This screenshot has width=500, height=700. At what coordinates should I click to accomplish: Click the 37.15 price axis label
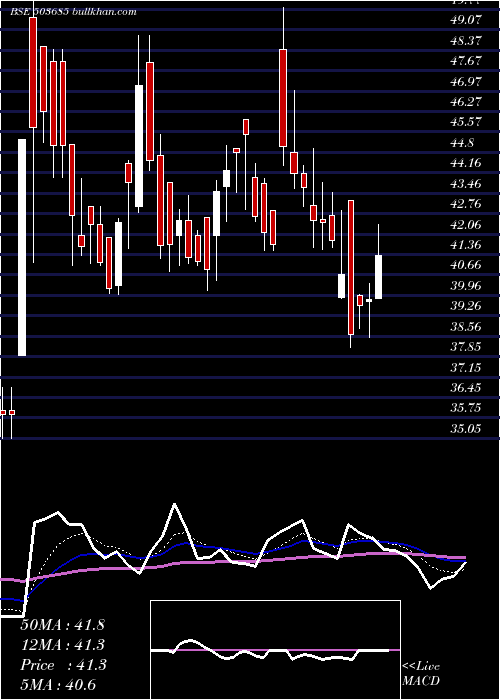tap(467, 367)
